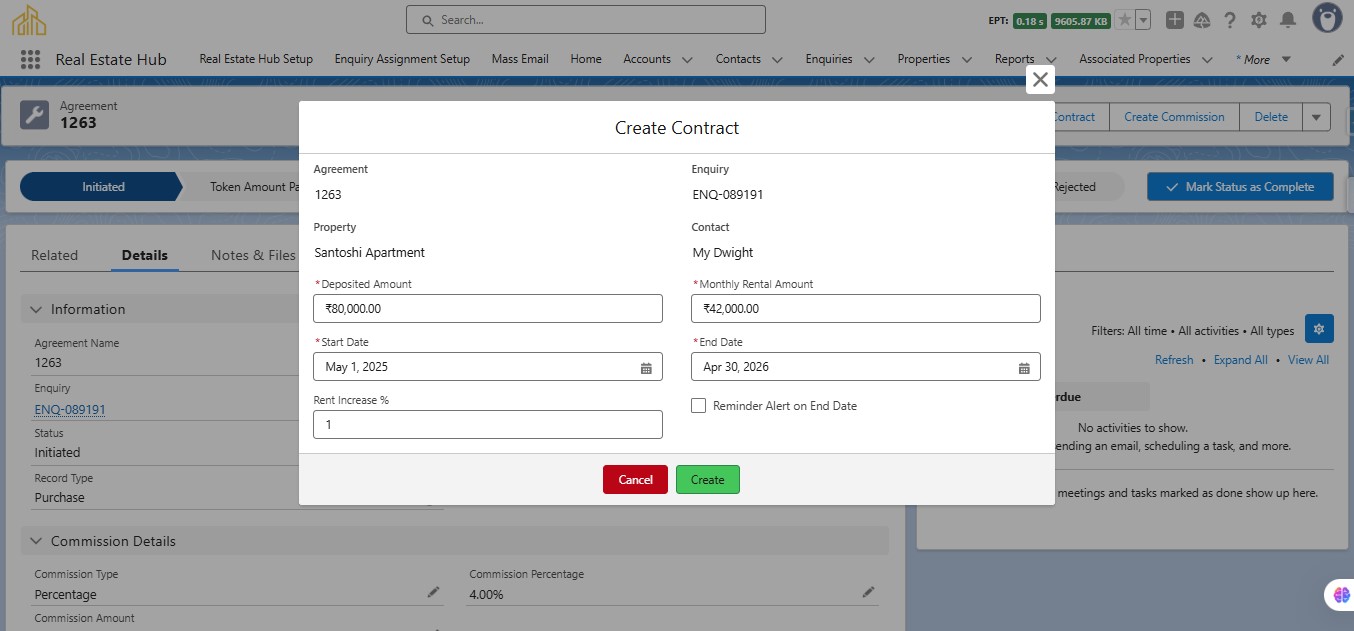This screenshot has width=1354, height=631.
Task: Click the user avatar profile icon
Action: pos(1327,19)
